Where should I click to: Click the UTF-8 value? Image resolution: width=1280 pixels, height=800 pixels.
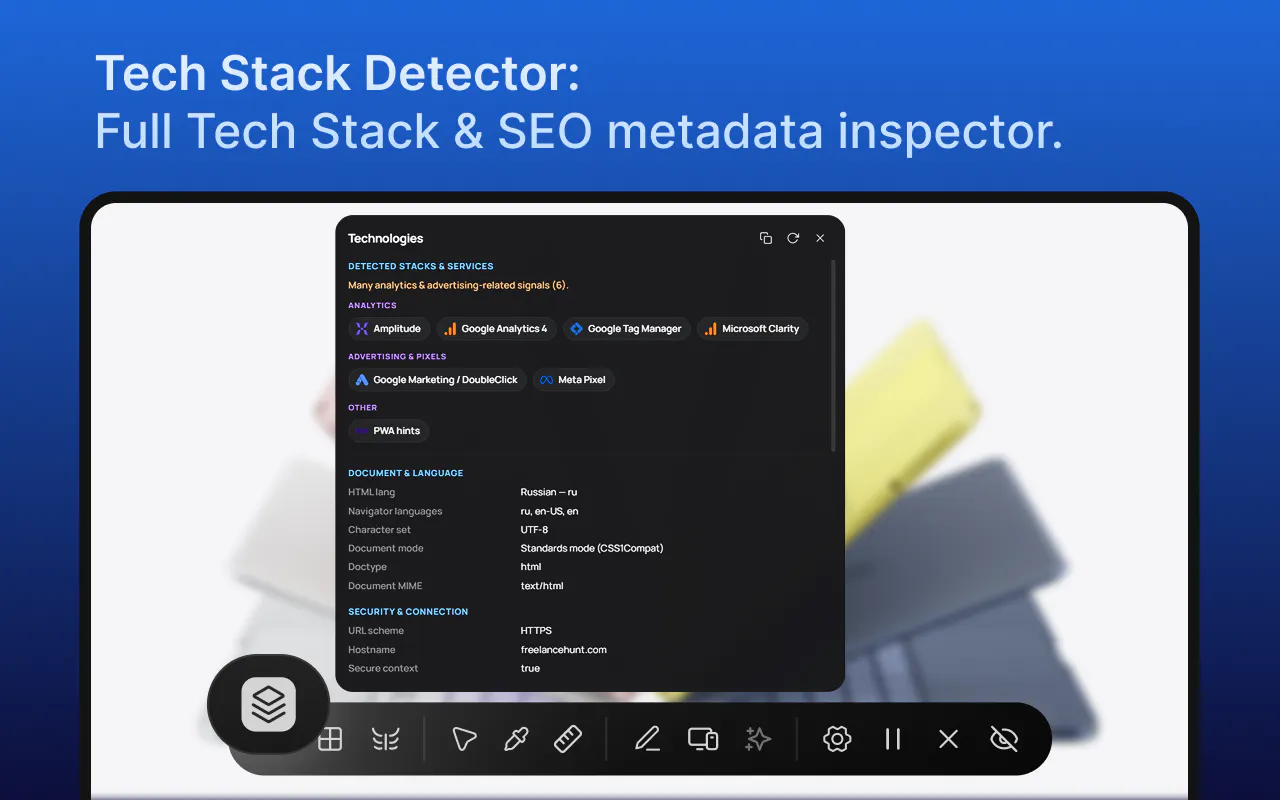point(535,530)
